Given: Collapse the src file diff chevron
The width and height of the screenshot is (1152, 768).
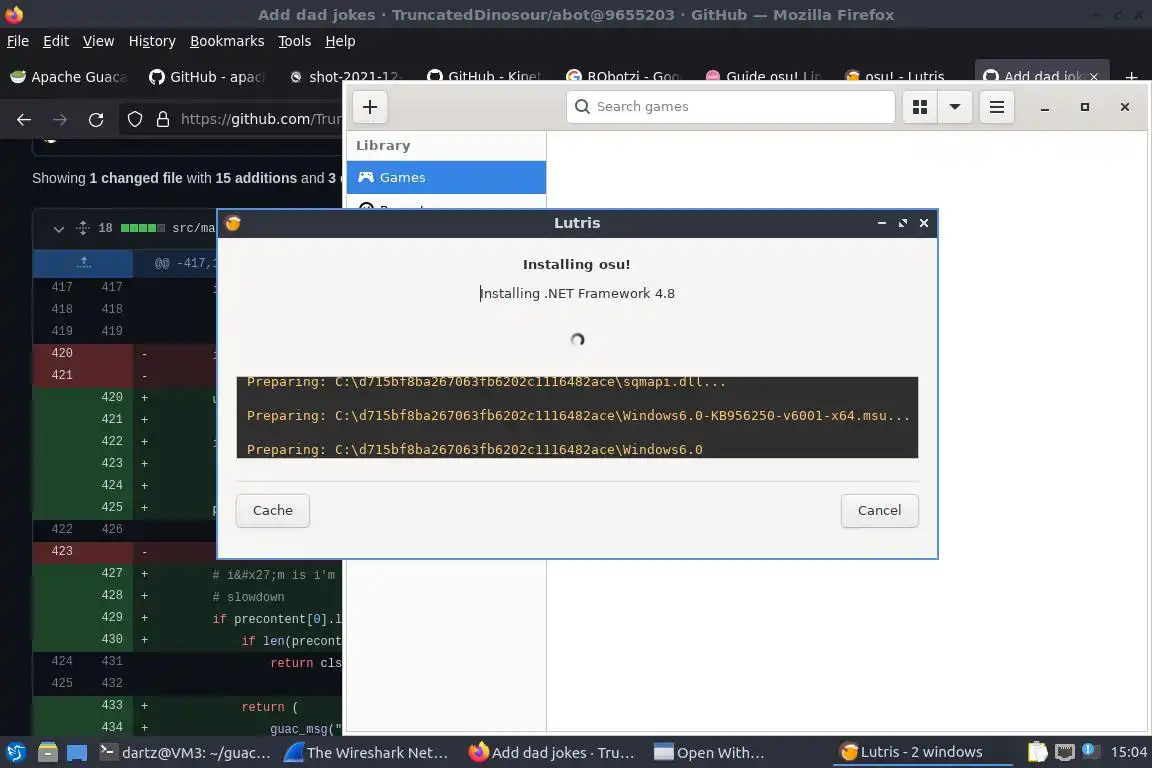Looking at the screenshot, I should 59,229.
